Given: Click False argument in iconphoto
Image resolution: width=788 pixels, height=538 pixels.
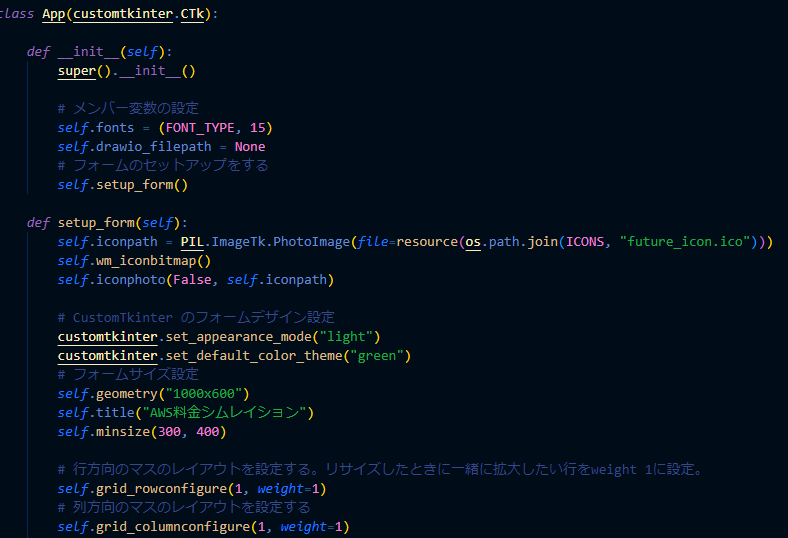Looking at the screenshot, I should pos(192,280).
